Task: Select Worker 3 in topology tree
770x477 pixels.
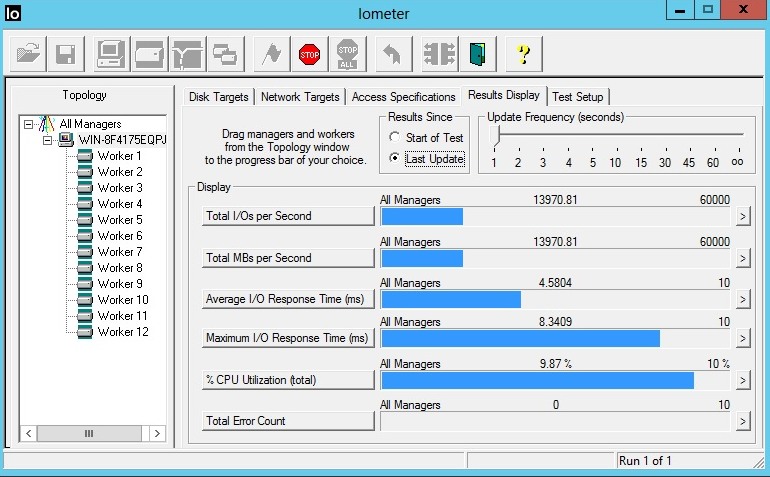Action: 120,188
